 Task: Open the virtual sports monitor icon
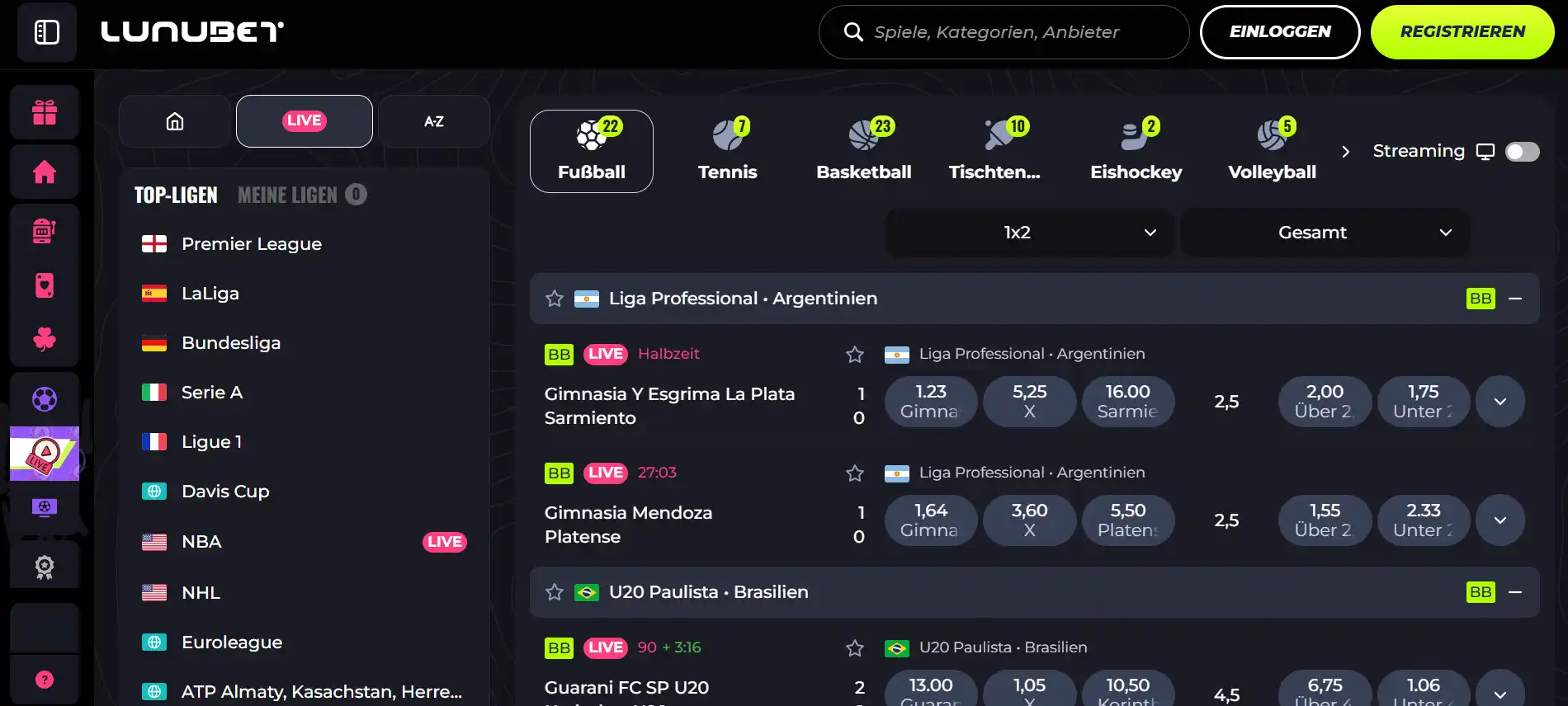click(x=45, y=507)
